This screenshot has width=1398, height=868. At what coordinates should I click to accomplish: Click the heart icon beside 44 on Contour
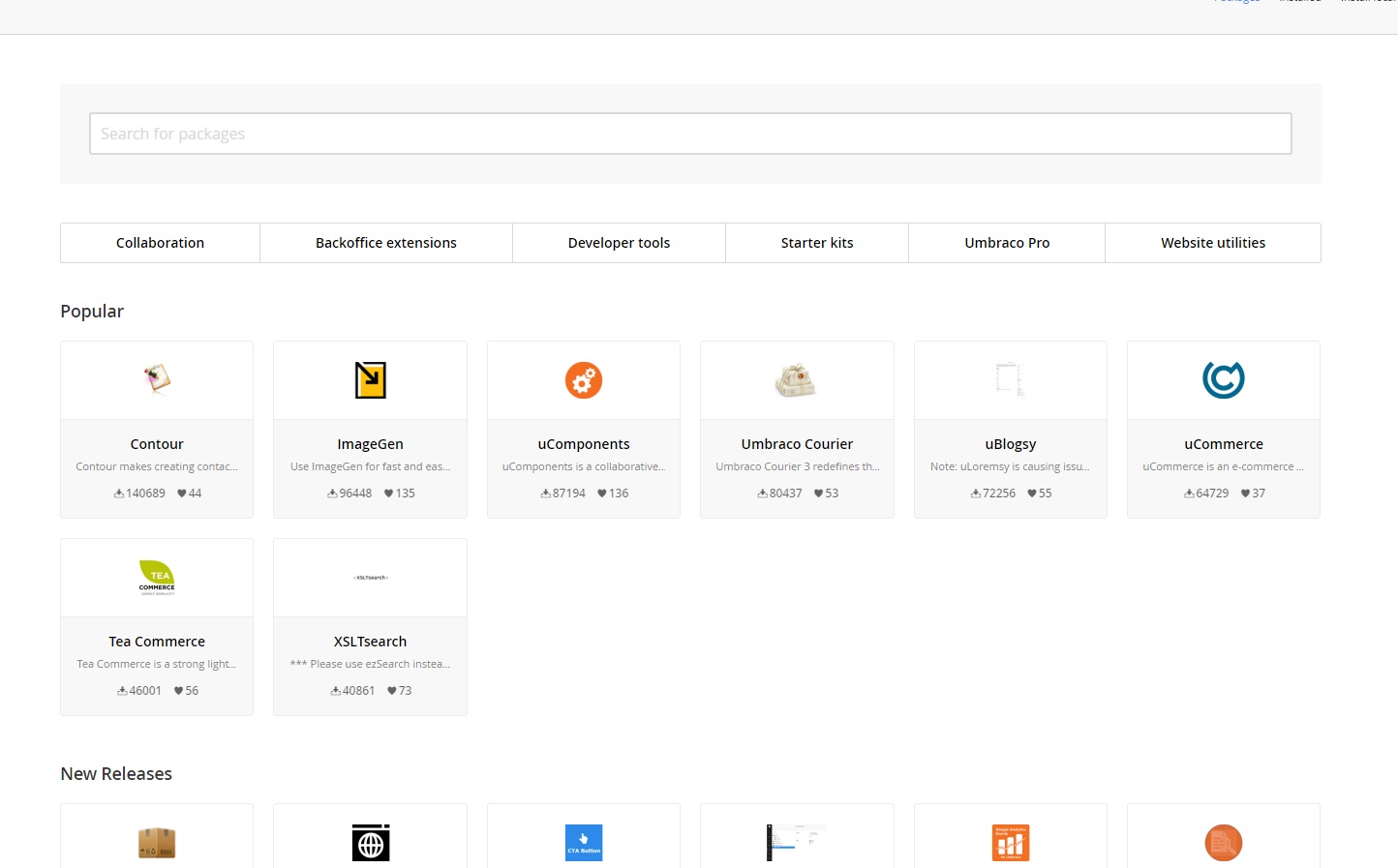coord(181,494)
